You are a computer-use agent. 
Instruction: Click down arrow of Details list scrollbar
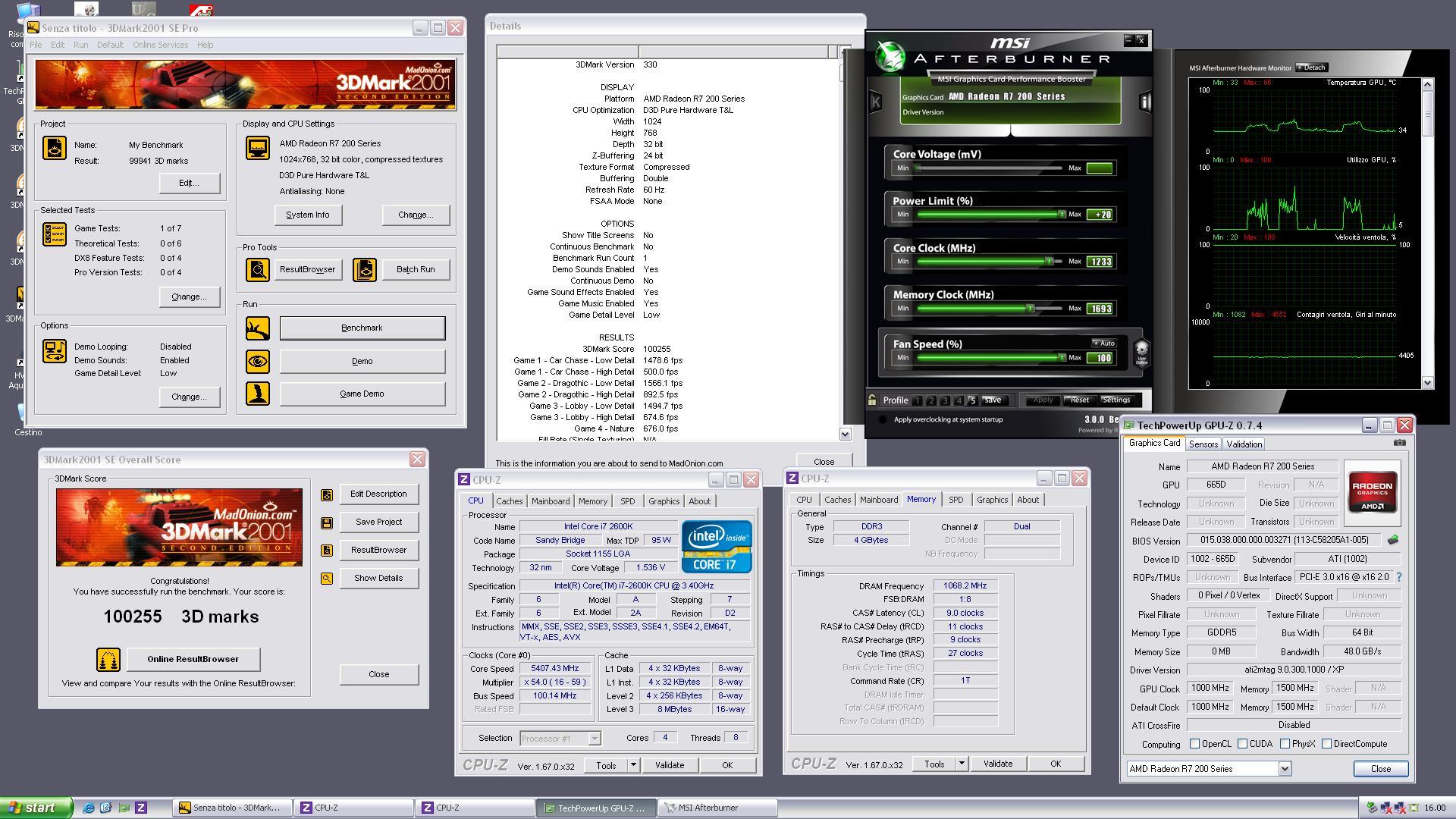coord(846,435)
